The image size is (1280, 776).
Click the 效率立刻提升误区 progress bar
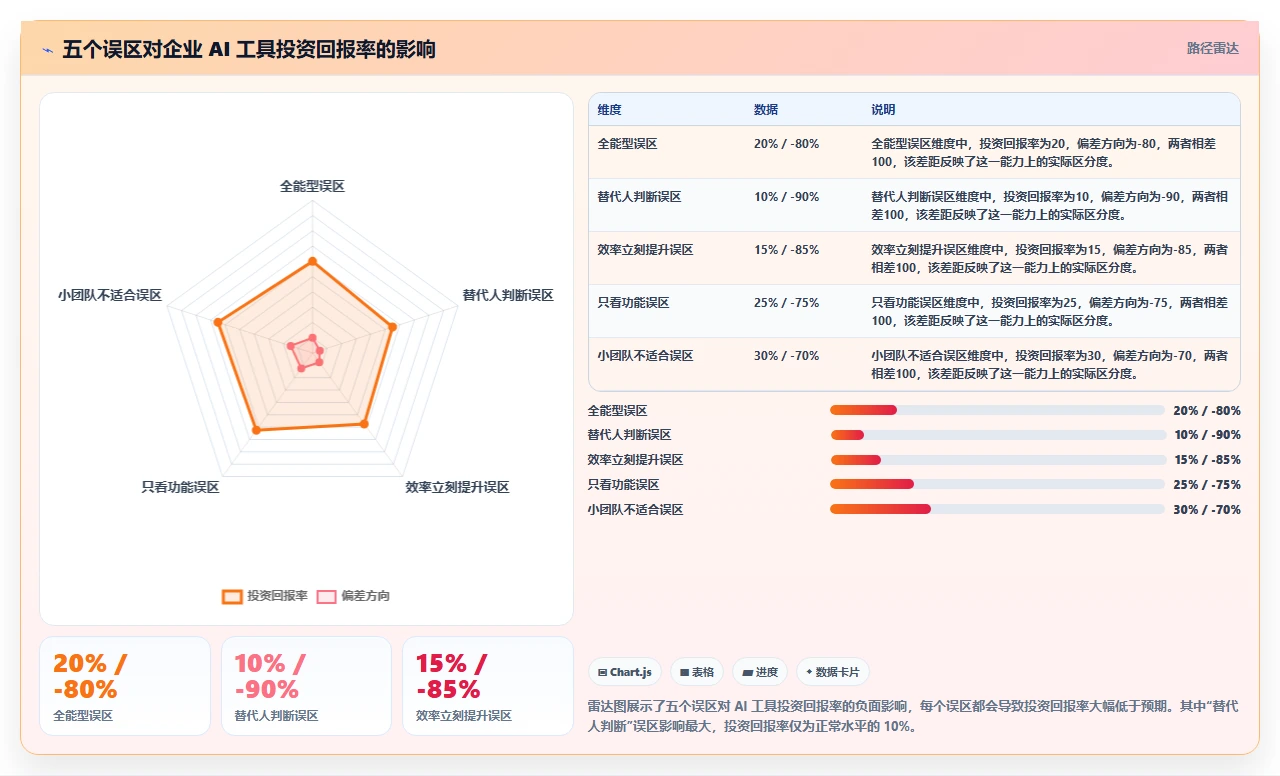pyautogui.click(x=997, y=460)
